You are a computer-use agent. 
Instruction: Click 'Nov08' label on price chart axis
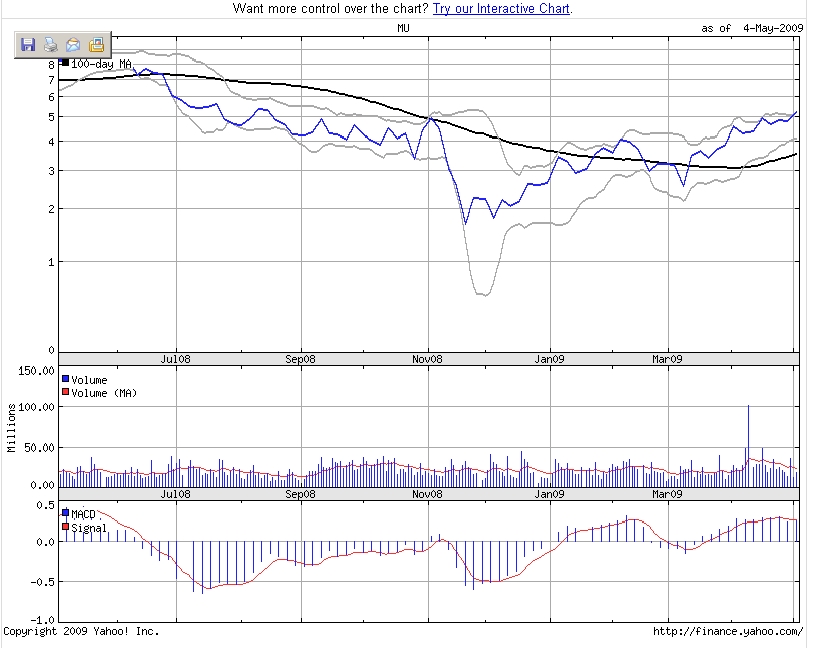427,359
